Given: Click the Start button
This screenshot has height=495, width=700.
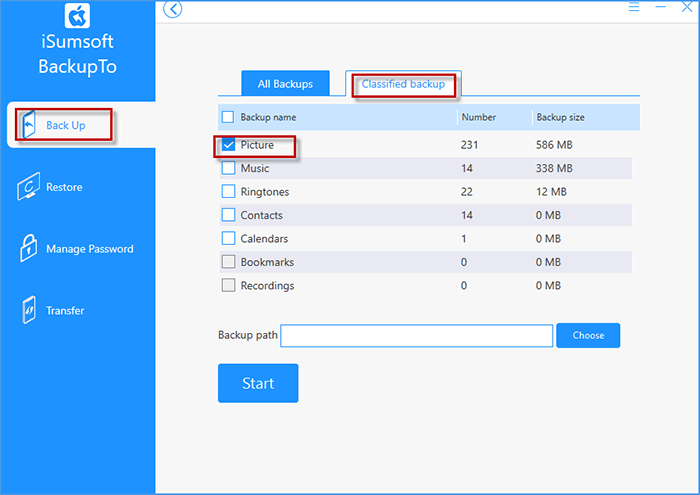Looking at the screenshot, I should tap(258, 383).
